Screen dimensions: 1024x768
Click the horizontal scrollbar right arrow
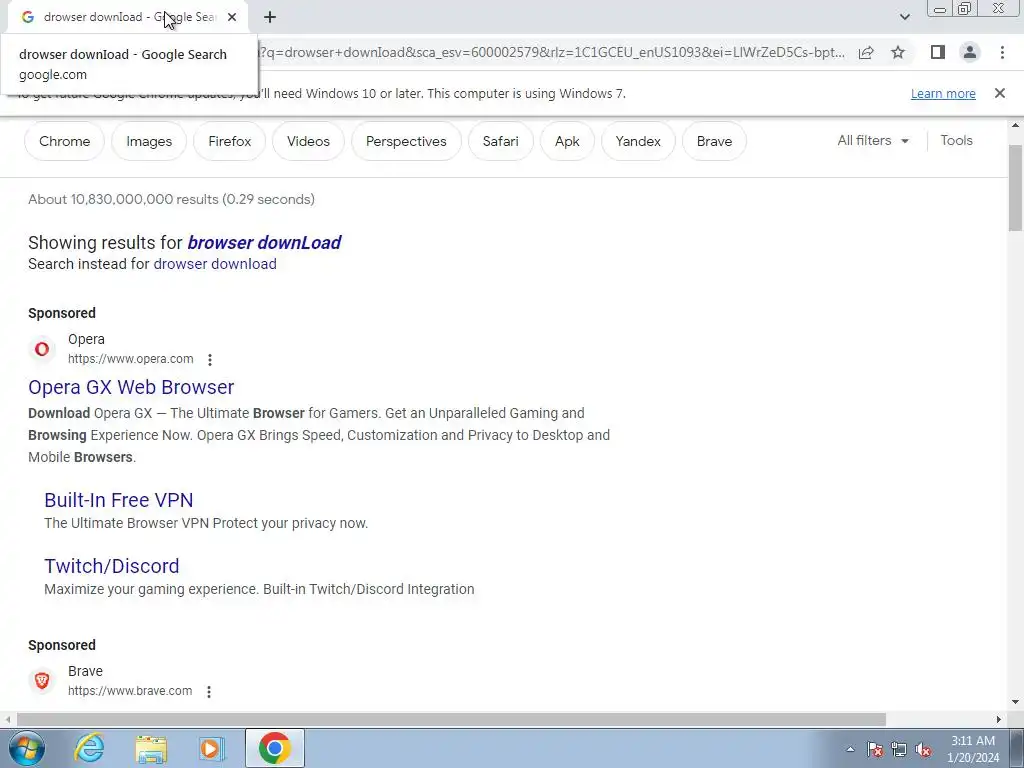pos(999,720)
